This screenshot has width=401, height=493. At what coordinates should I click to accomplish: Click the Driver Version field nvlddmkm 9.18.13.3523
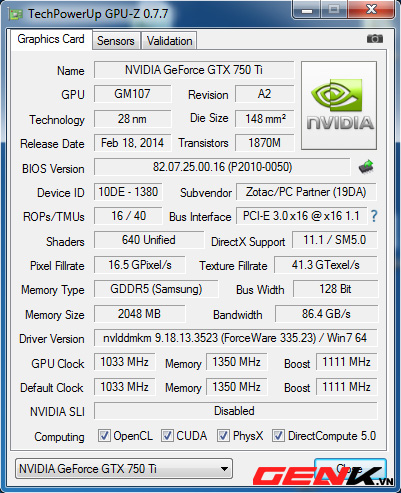point(235,338)
